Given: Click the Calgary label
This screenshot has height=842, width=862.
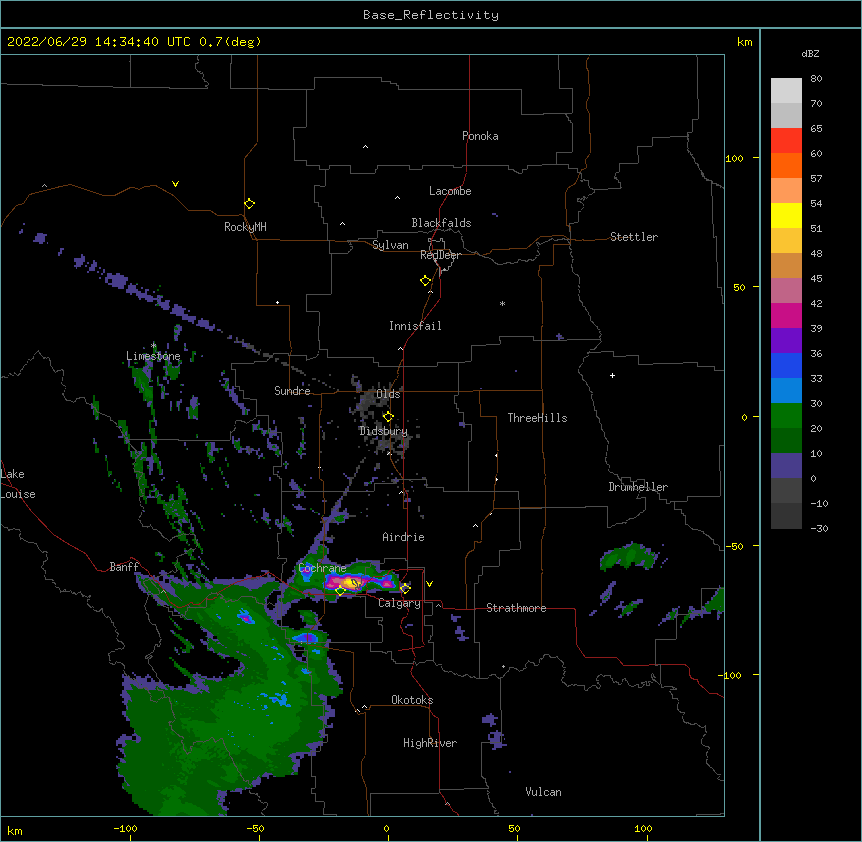Looking at the screenshot, I should point(399,603).
